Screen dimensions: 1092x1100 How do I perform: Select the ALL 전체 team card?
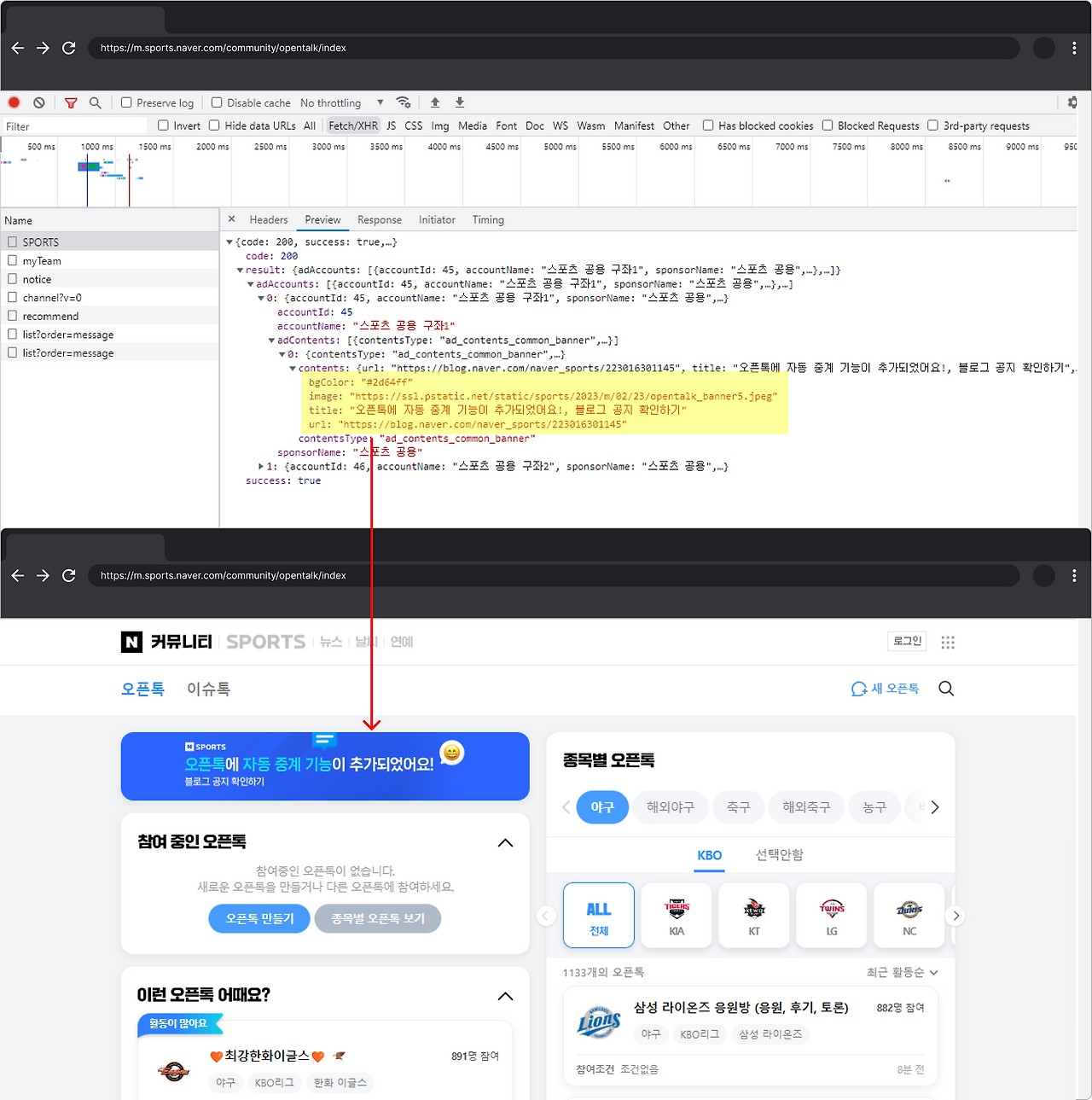click(599, 915)
